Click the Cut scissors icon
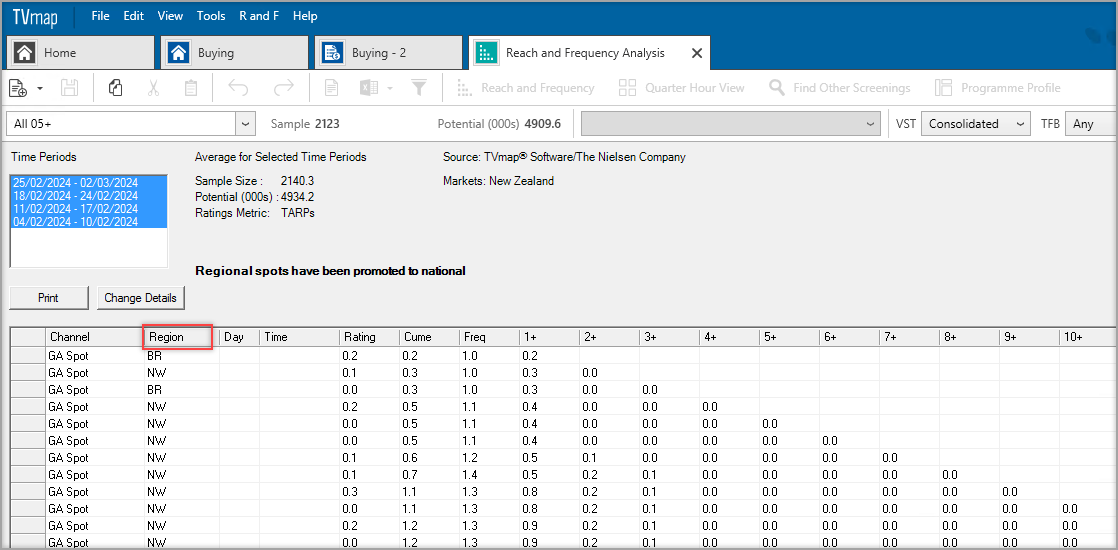The image size is (1118, 550). [153, 88]
